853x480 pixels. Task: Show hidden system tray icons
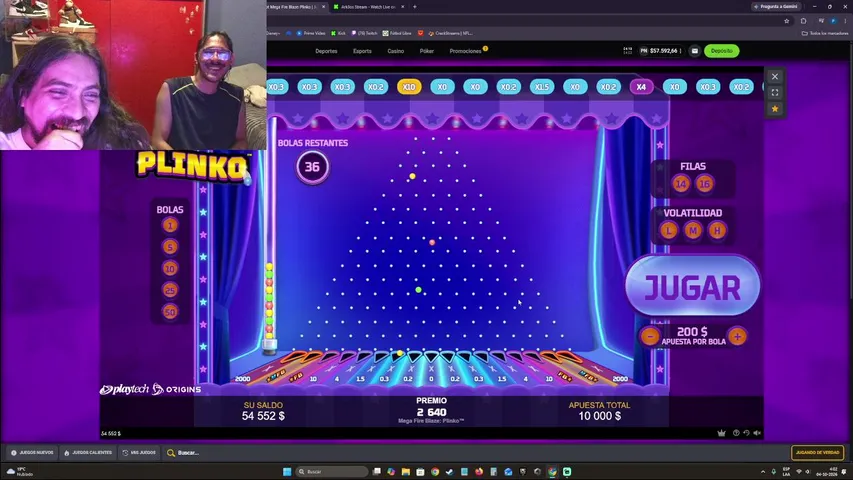[763, 472]
